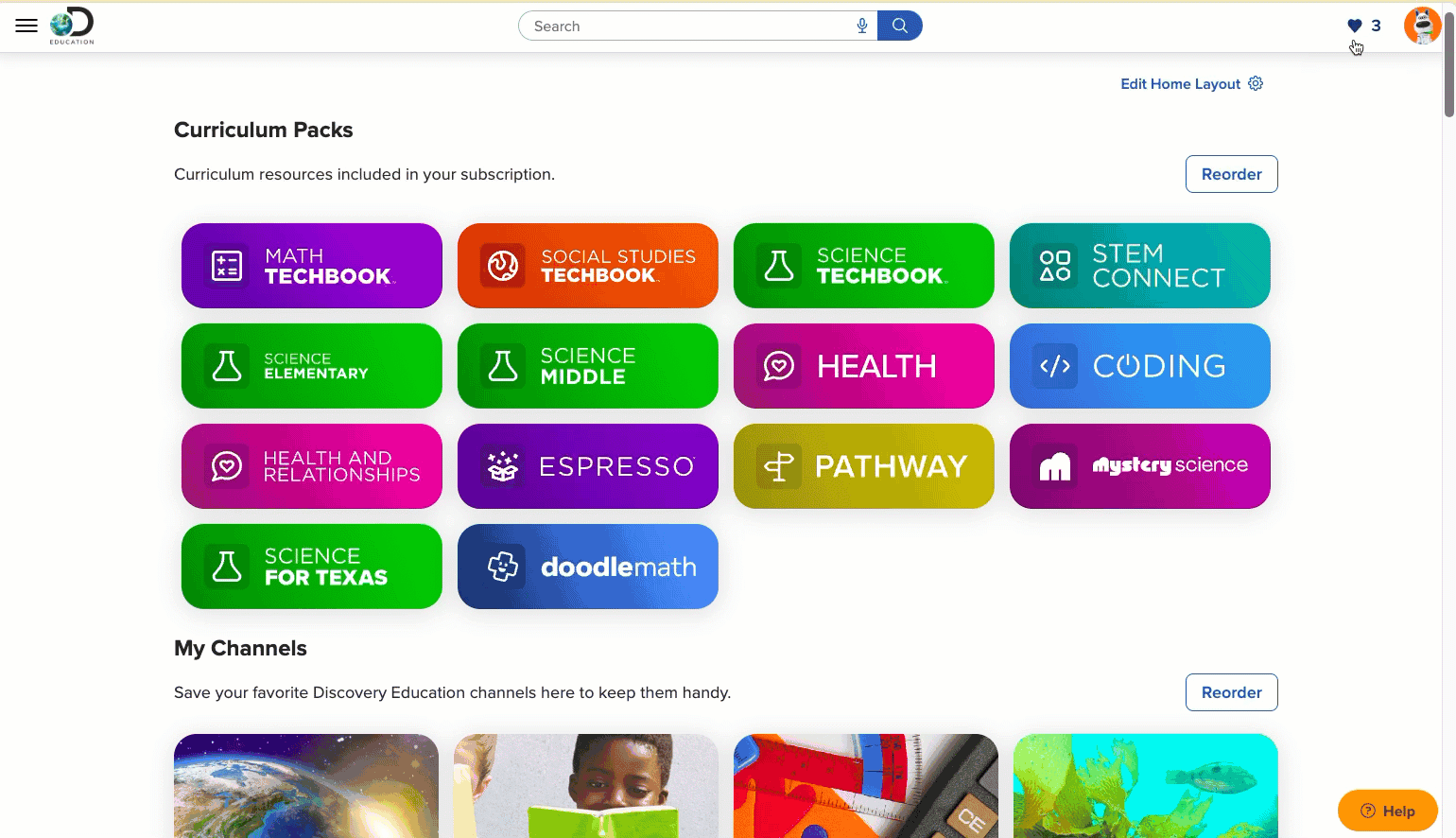Open Science for Texas pack
Image resolution: width=1456 pixels, height=838 pixels.
click(312, 567)
